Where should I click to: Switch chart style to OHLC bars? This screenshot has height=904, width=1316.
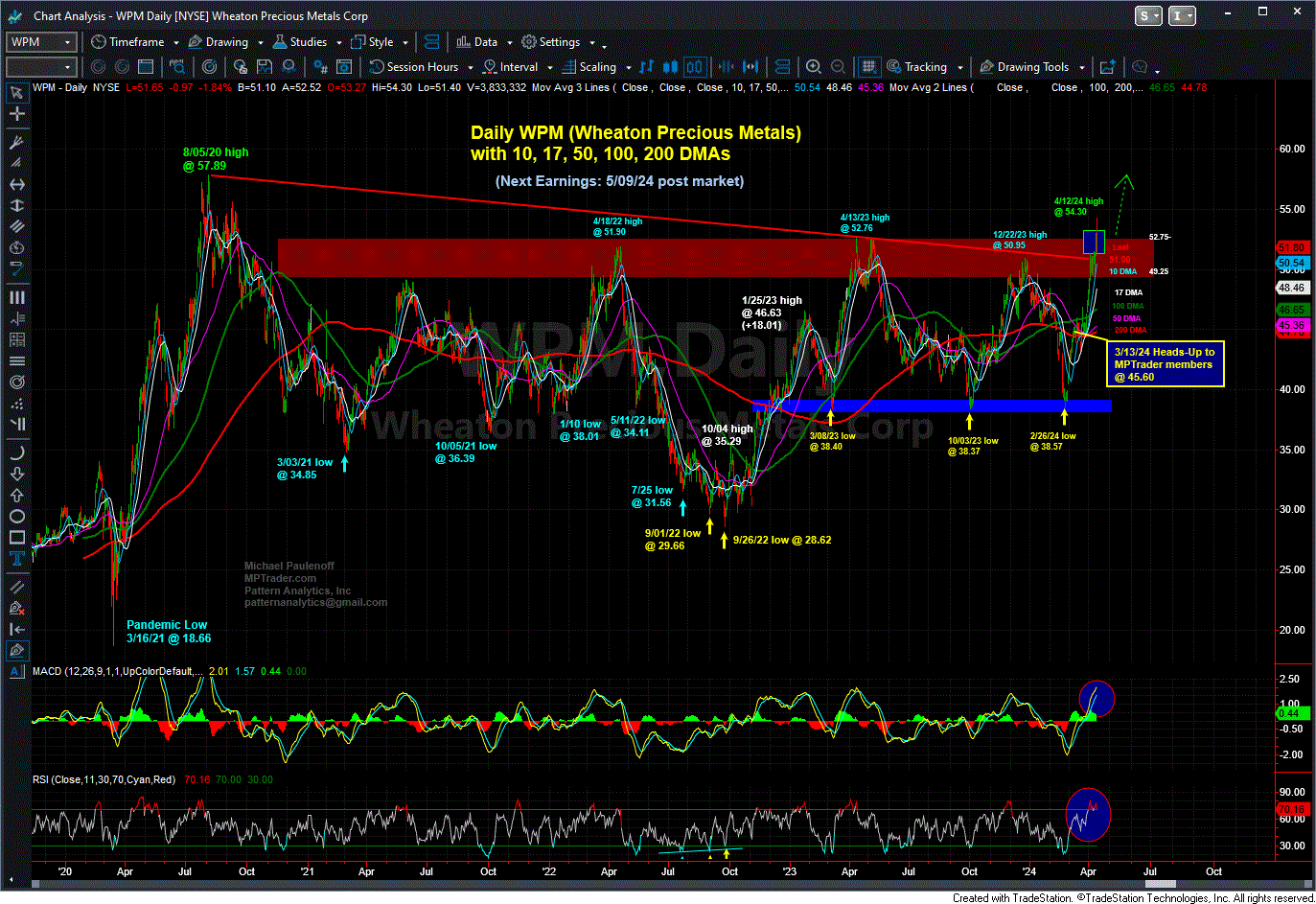(x=646, y=67)
